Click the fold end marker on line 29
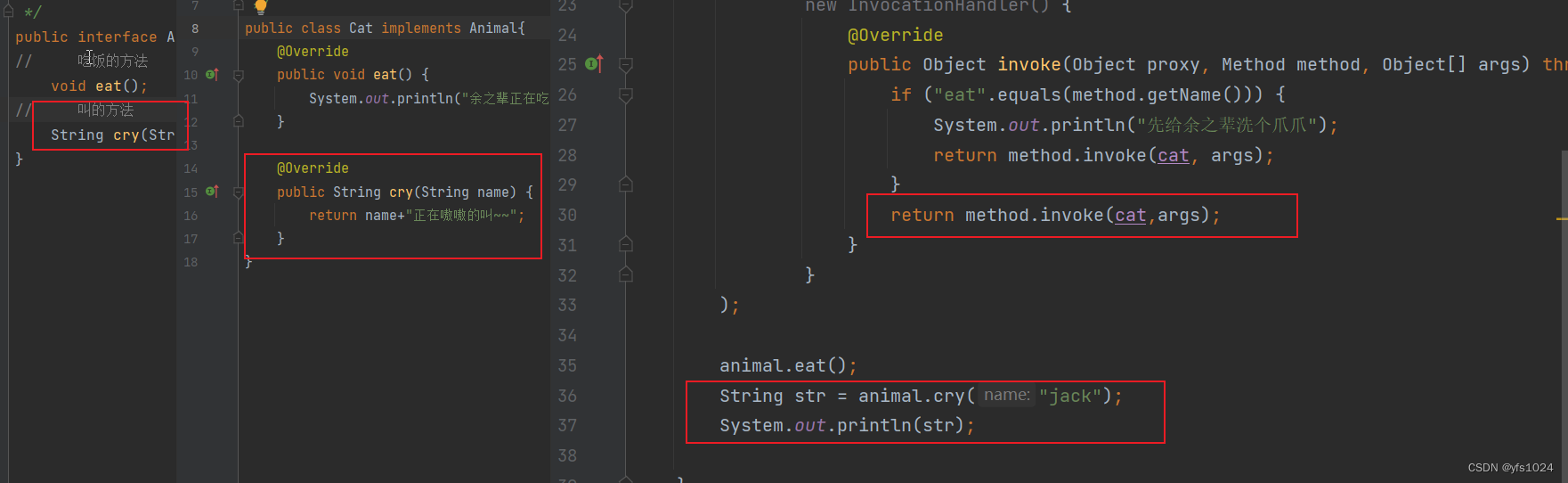Image resolution: width=1568 pixels, height=483 pixels. [626, 184]
